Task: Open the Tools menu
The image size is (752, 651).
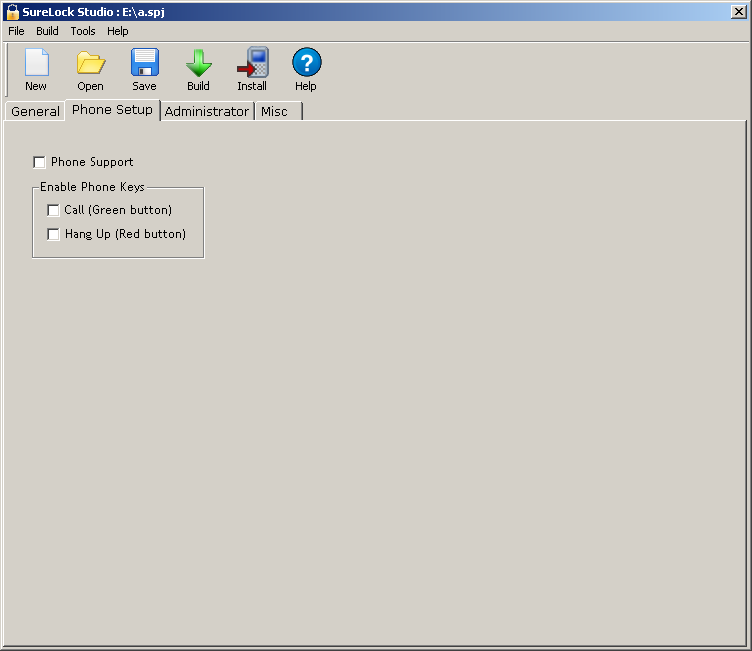Action: pos(83,31)
